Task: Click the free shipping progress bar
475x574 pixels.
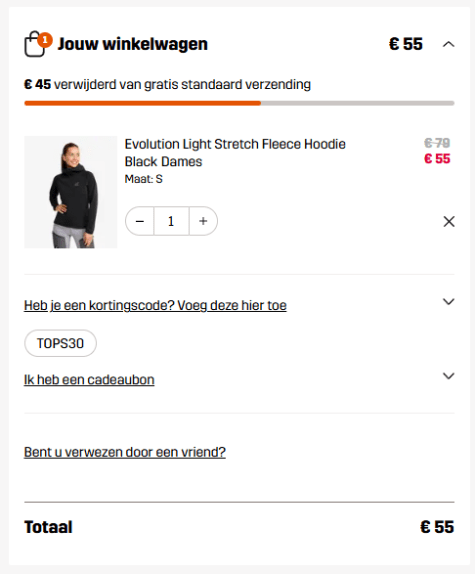Action: [239, 103]
